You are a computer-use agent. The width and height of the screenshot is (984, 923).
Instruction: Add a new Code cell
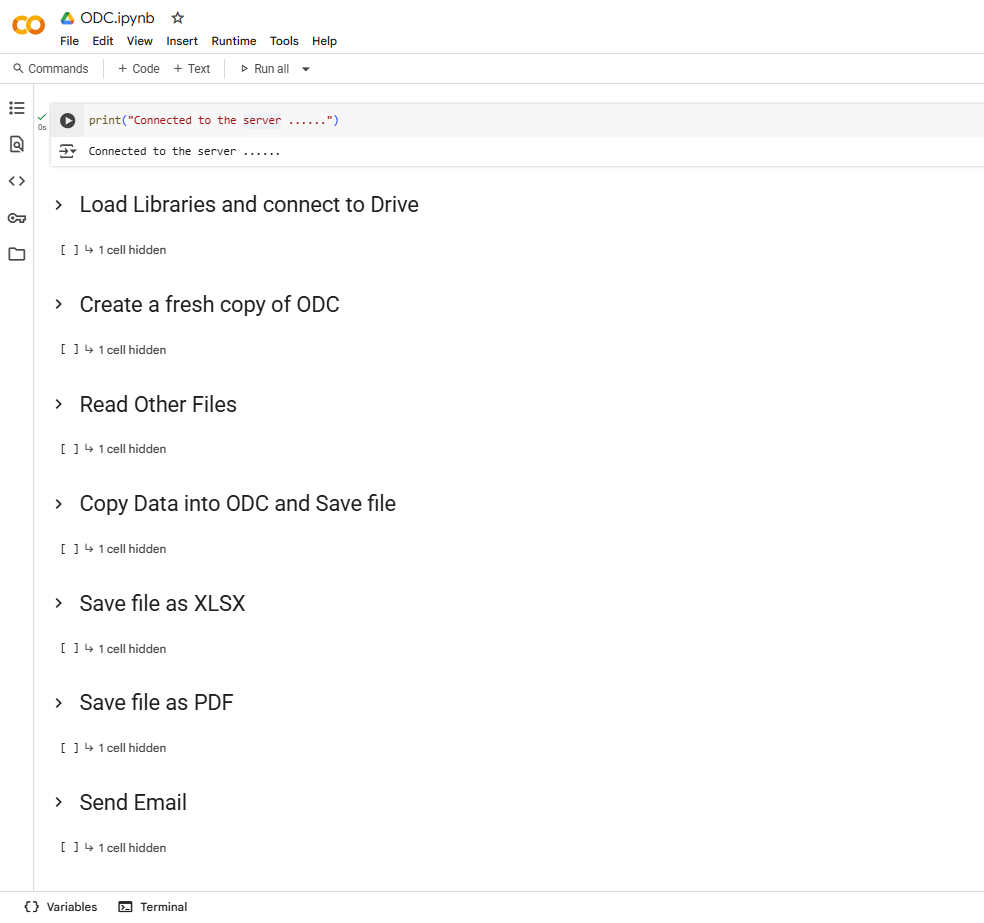tap(138, 69)
